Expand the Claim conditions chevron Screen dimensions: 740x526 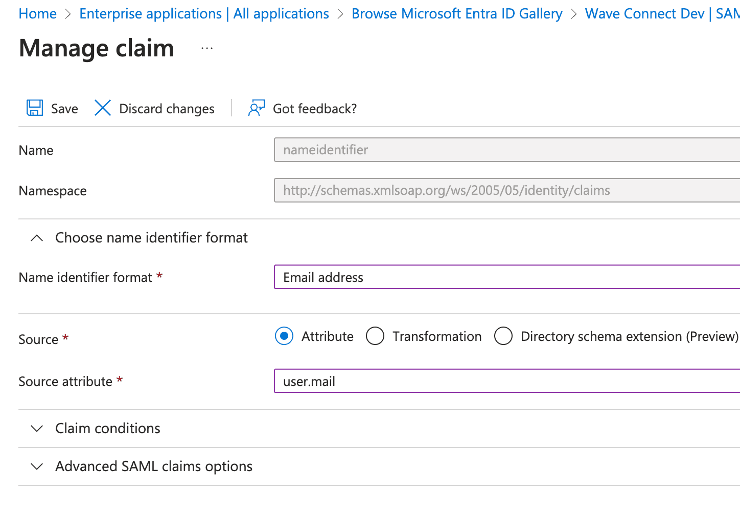click(37, 428)
